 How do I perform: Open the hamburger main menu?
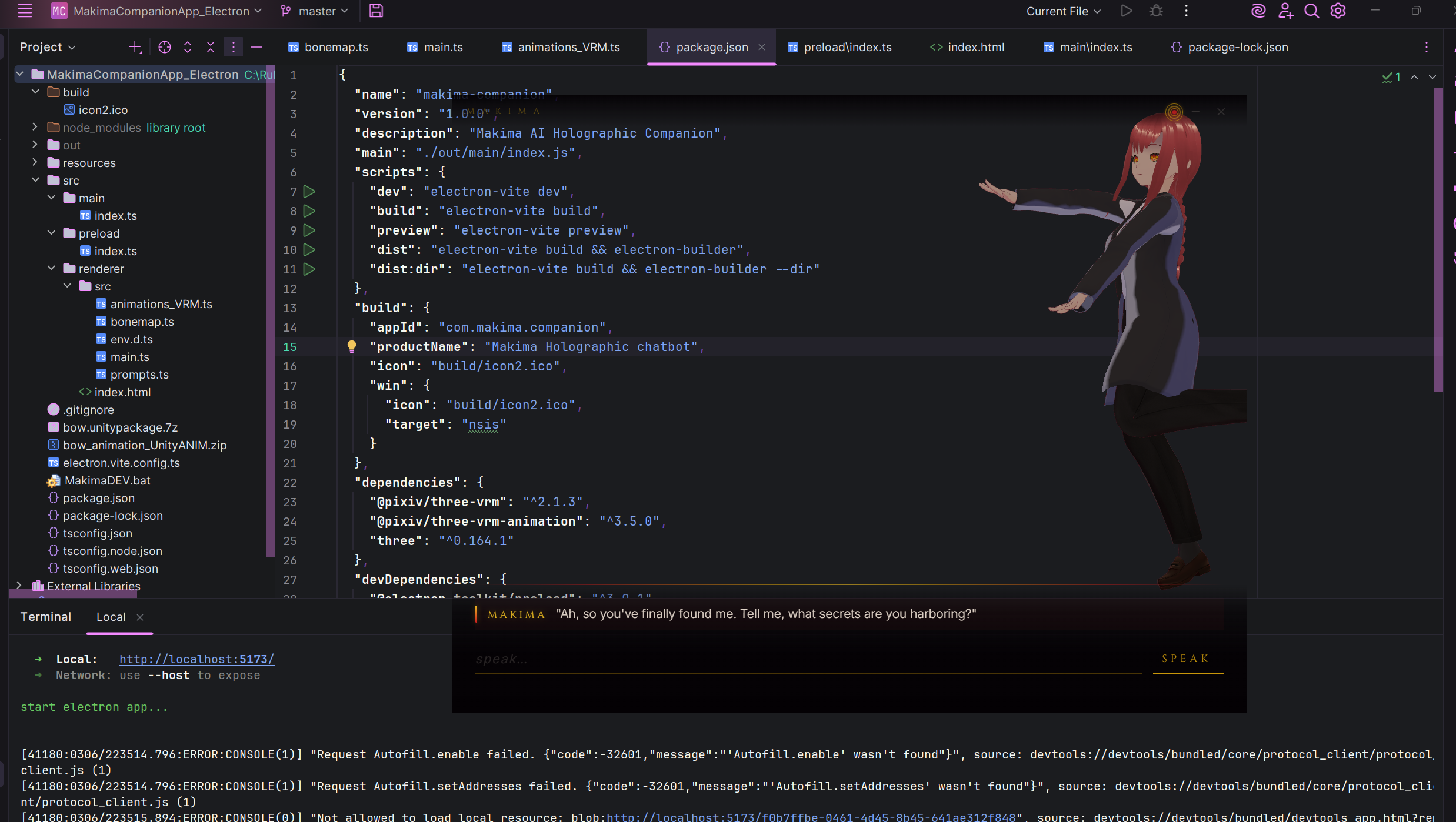click(25, 11)
